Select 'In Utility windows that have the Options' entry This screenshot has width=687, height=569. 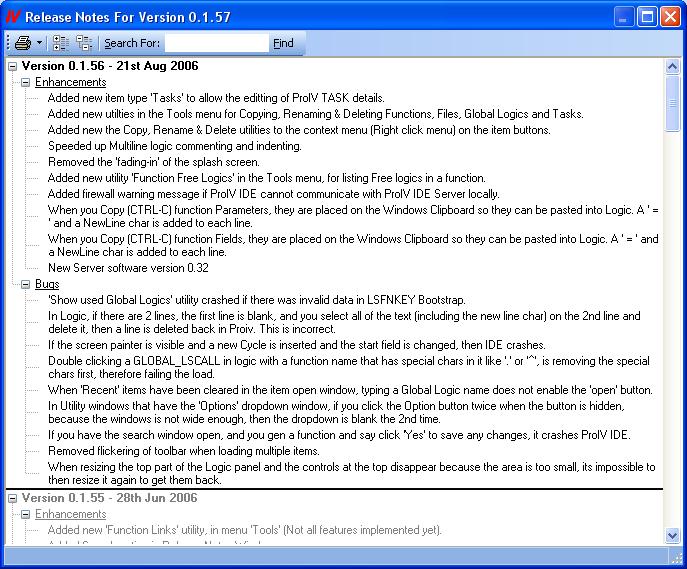click(x=336, y=412)
